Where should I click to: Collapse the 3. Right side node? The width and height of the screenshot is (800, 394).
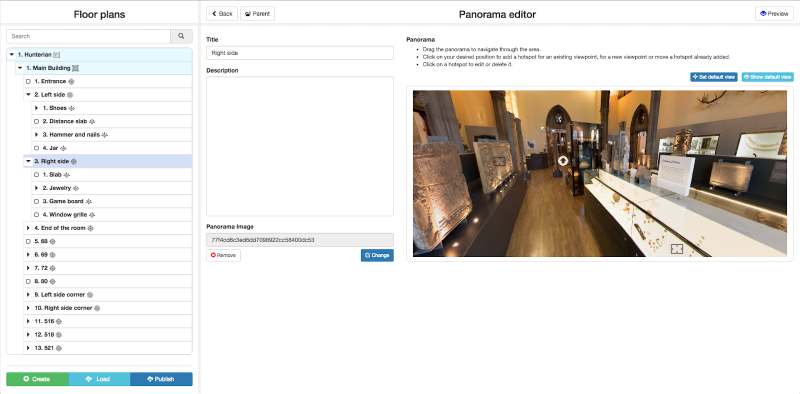pos(28,161)
